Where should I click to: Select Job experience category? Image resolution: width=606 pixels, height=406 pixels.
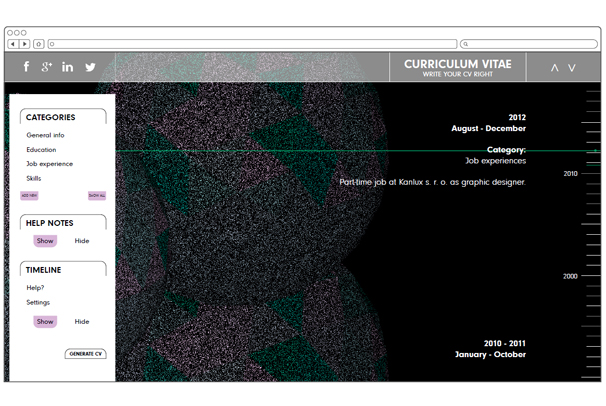49,164
